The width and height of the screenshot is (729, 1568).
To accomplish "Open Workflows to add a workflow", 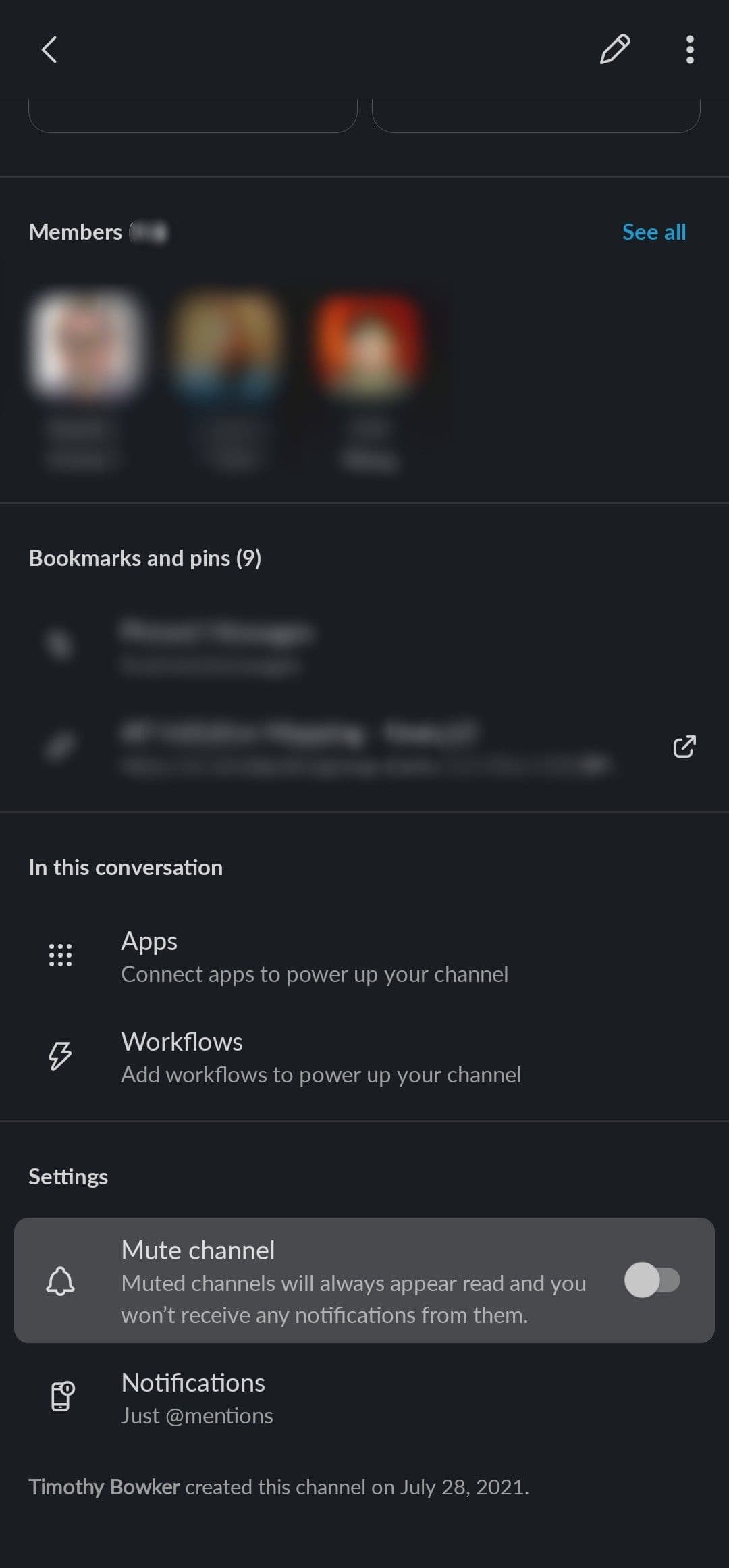I will 322,1057.
